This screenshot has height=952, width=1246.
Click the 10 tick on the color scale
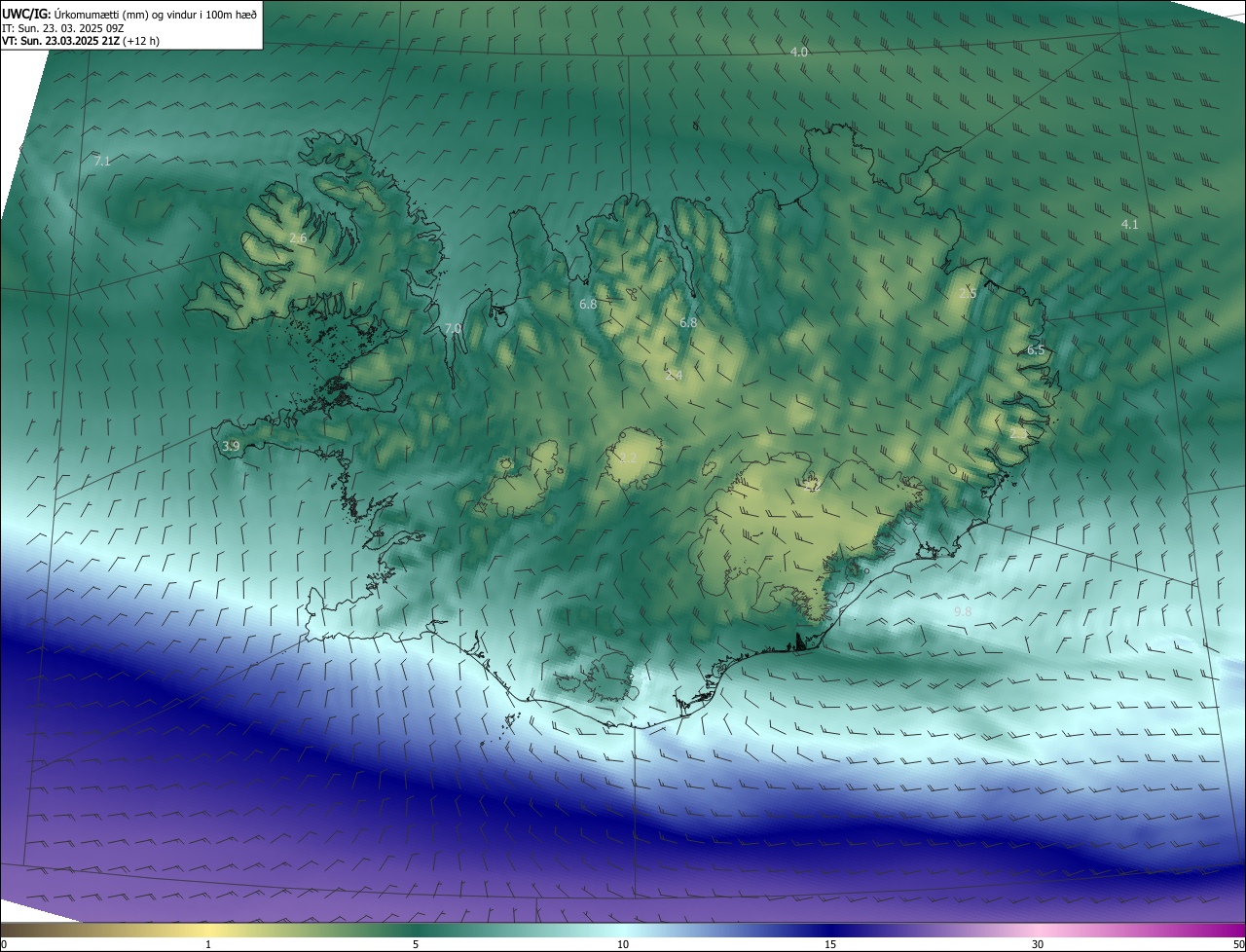[623, 944]
